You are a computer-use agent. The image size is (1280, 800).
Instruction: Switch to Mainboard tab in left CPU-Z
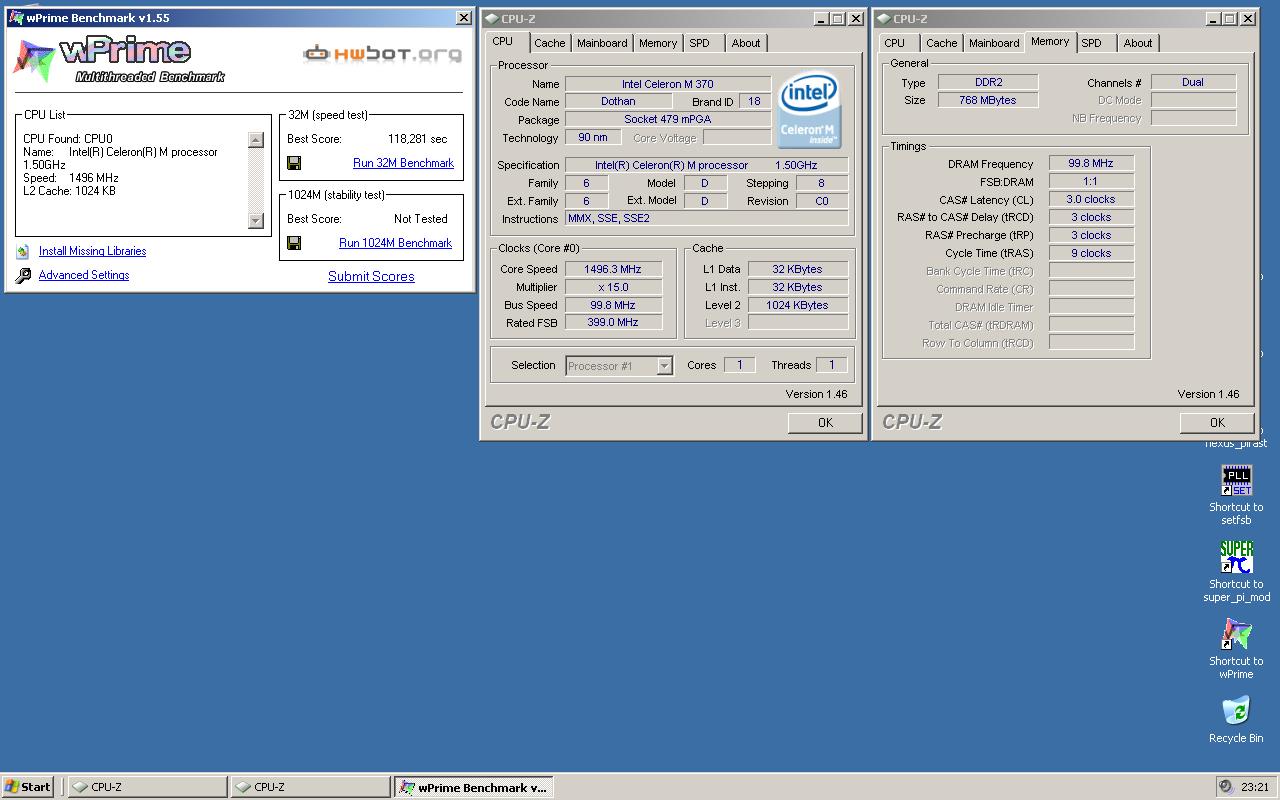(602, 43)
